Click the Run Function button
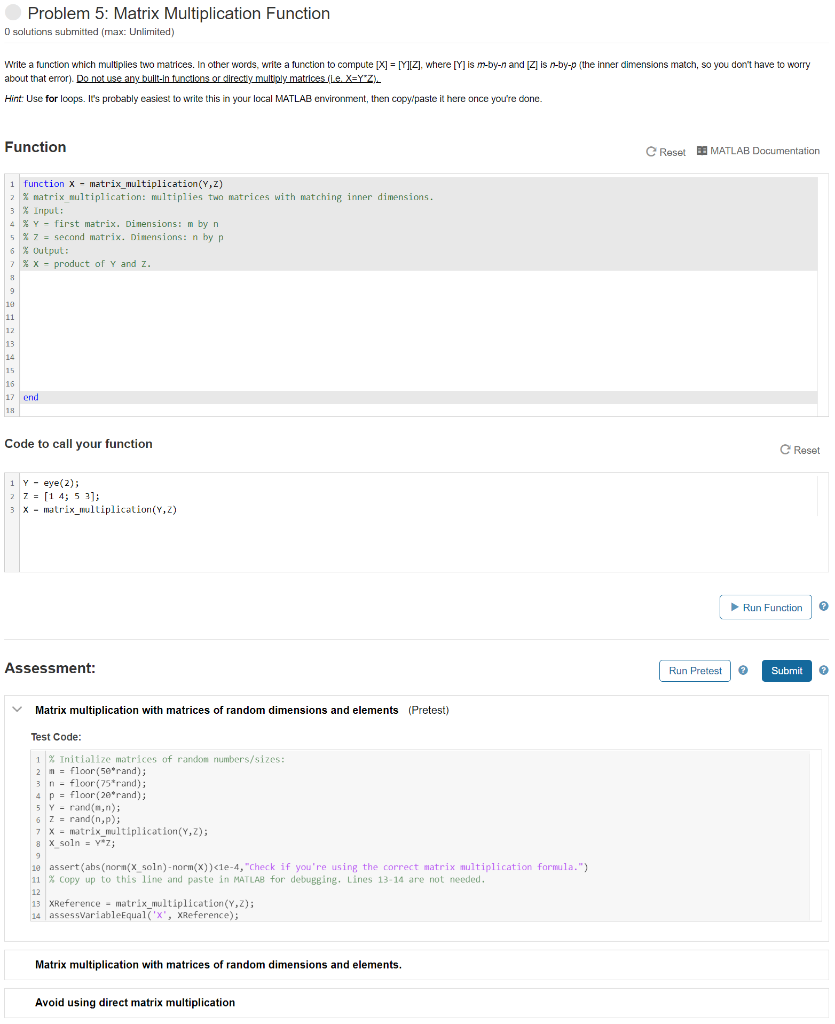 [765, 607]
